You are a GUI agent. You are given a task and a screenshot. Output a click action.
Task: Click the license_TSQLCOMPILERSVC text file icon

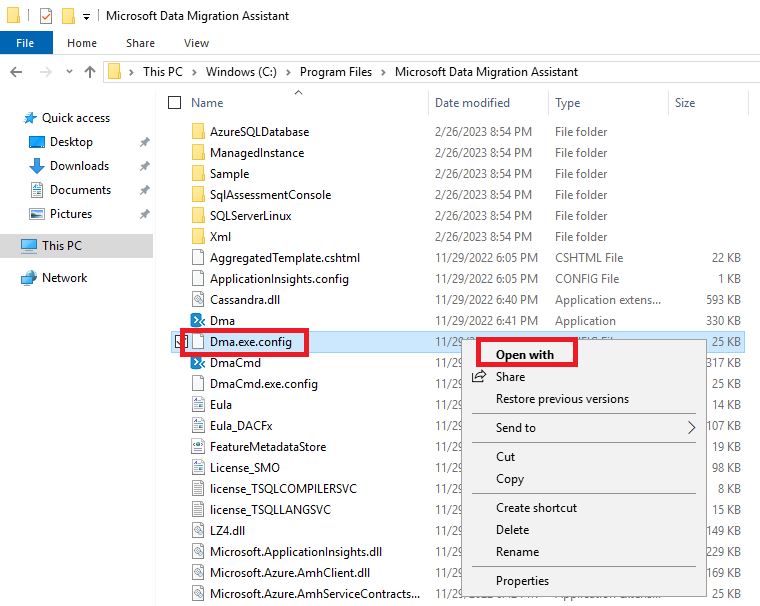tap(198, 489)
